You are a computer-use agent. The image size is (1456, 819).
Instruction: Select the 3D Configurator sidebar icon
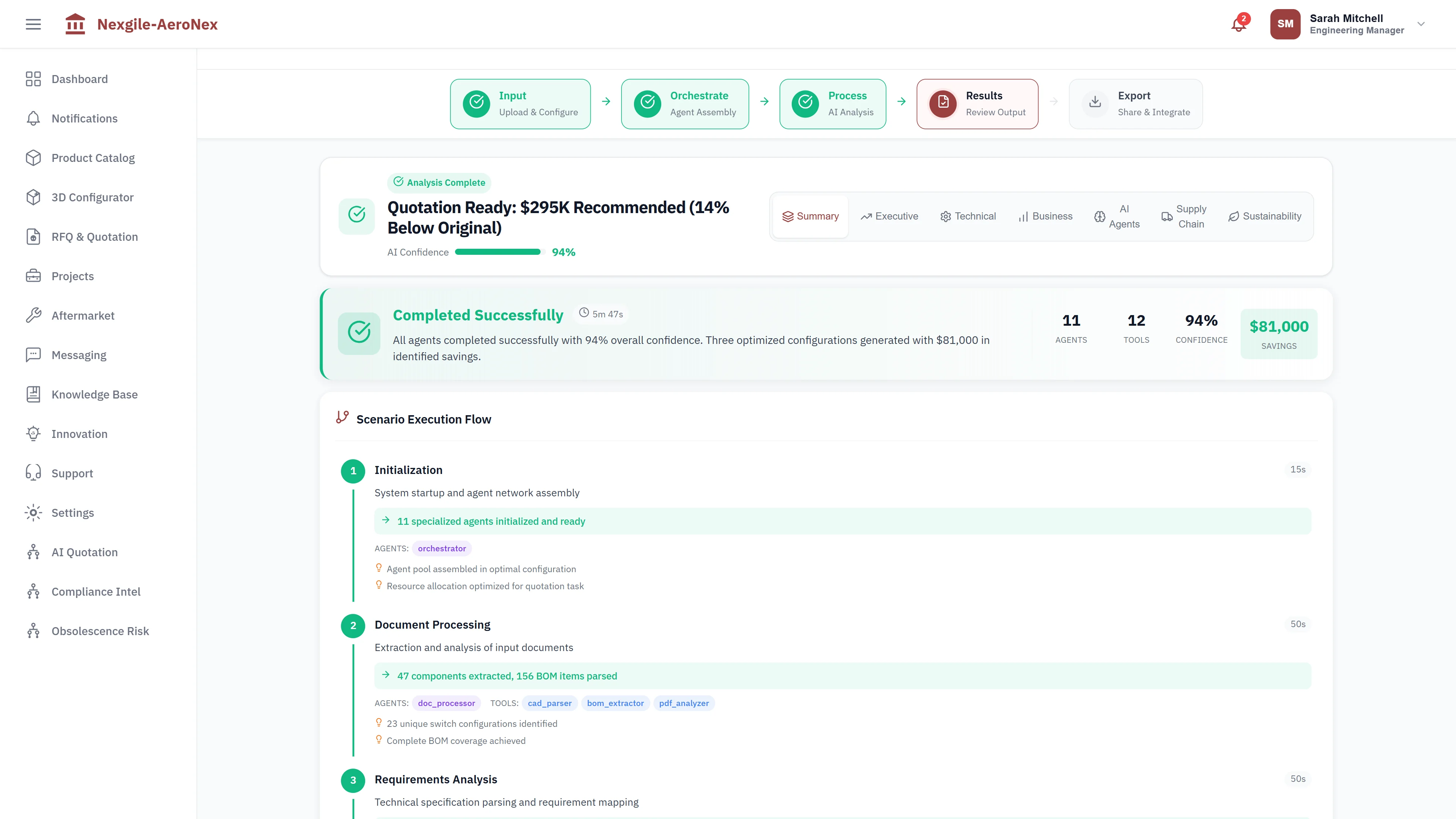[33, 197]
